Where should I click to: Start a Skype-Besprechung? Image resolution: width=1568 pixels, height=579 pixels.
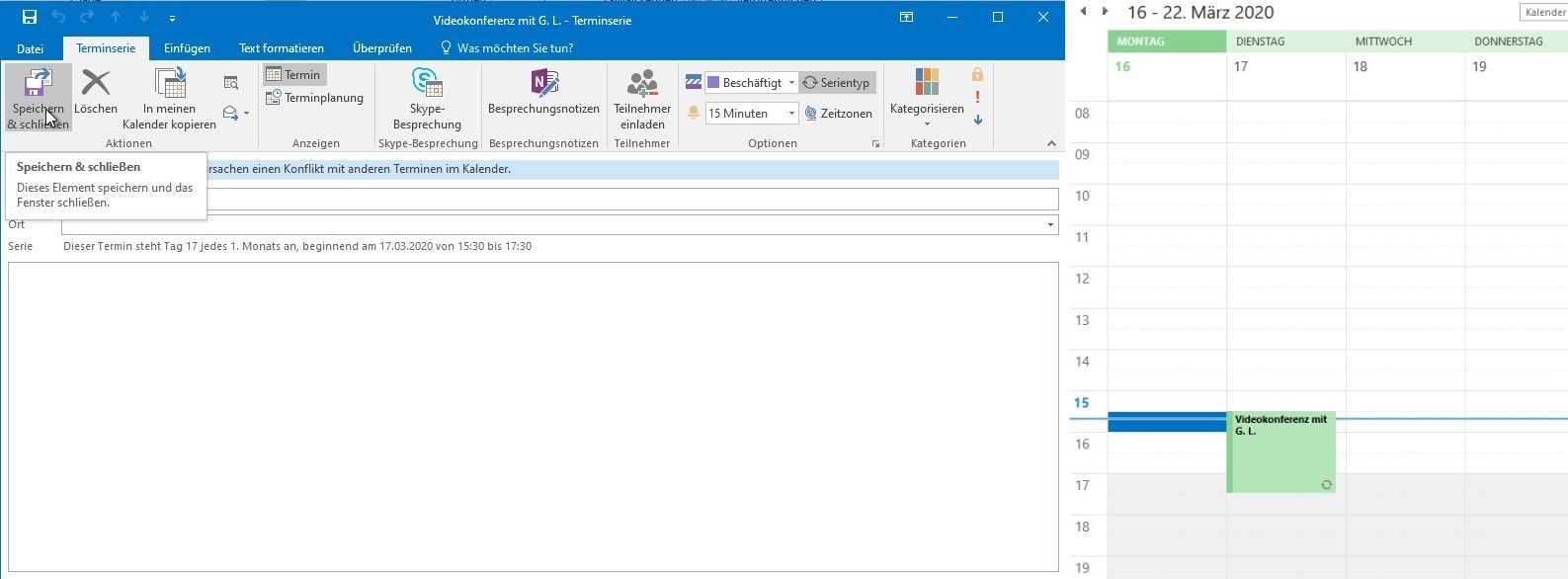coord(427,98)
